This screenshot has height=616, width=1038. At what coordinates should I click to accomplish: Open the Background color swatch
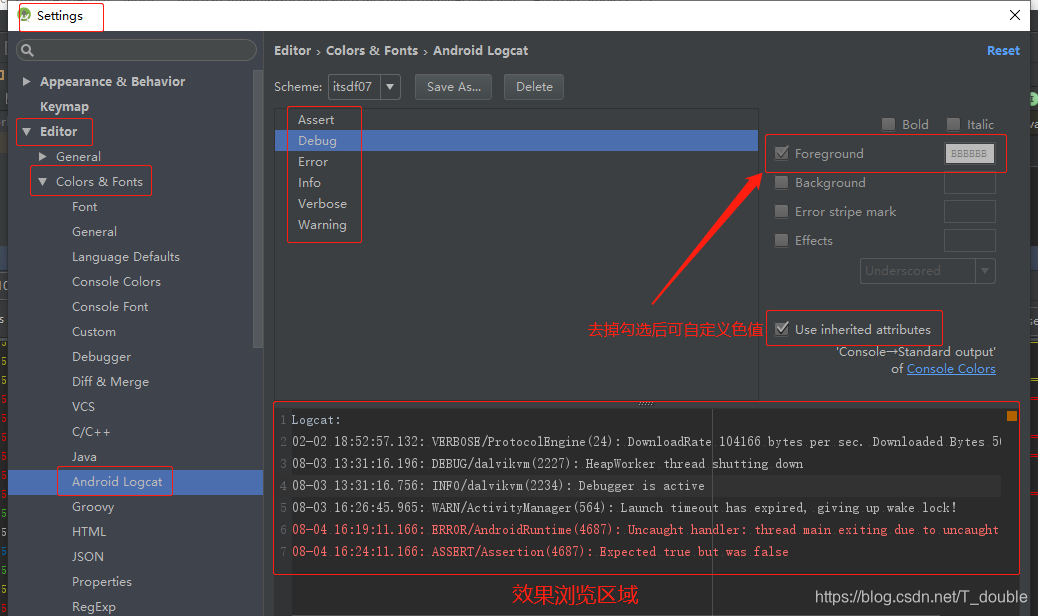click(x=969, y=183)
